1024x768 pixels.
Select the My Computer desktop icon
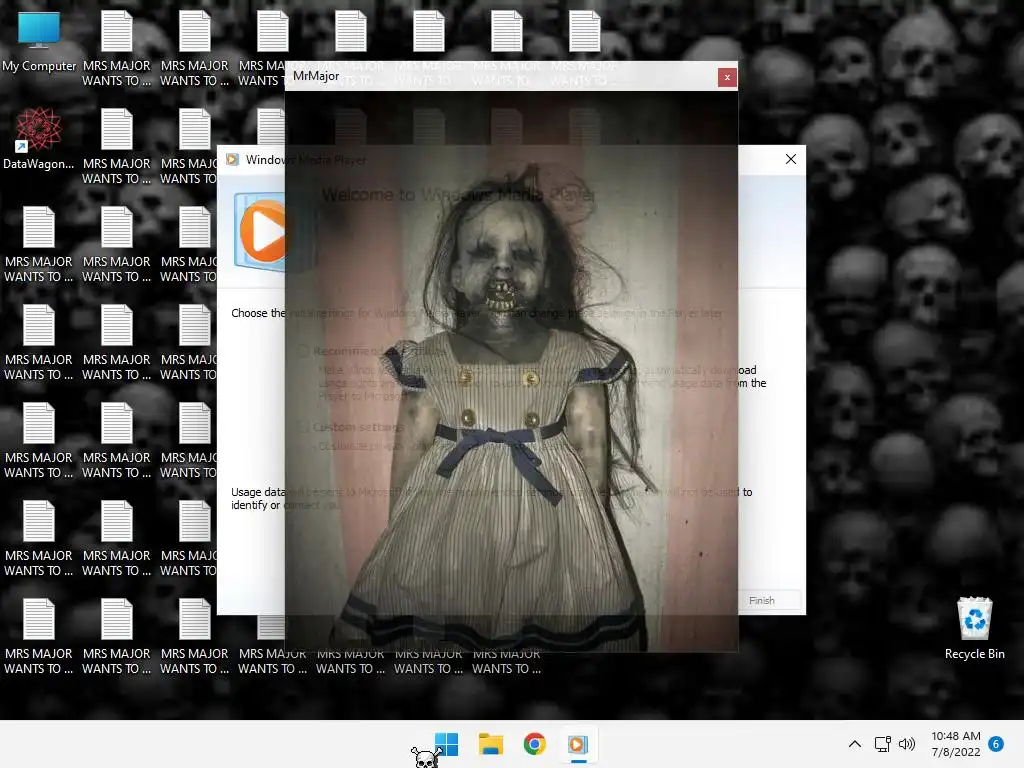(x=39, y=42)
